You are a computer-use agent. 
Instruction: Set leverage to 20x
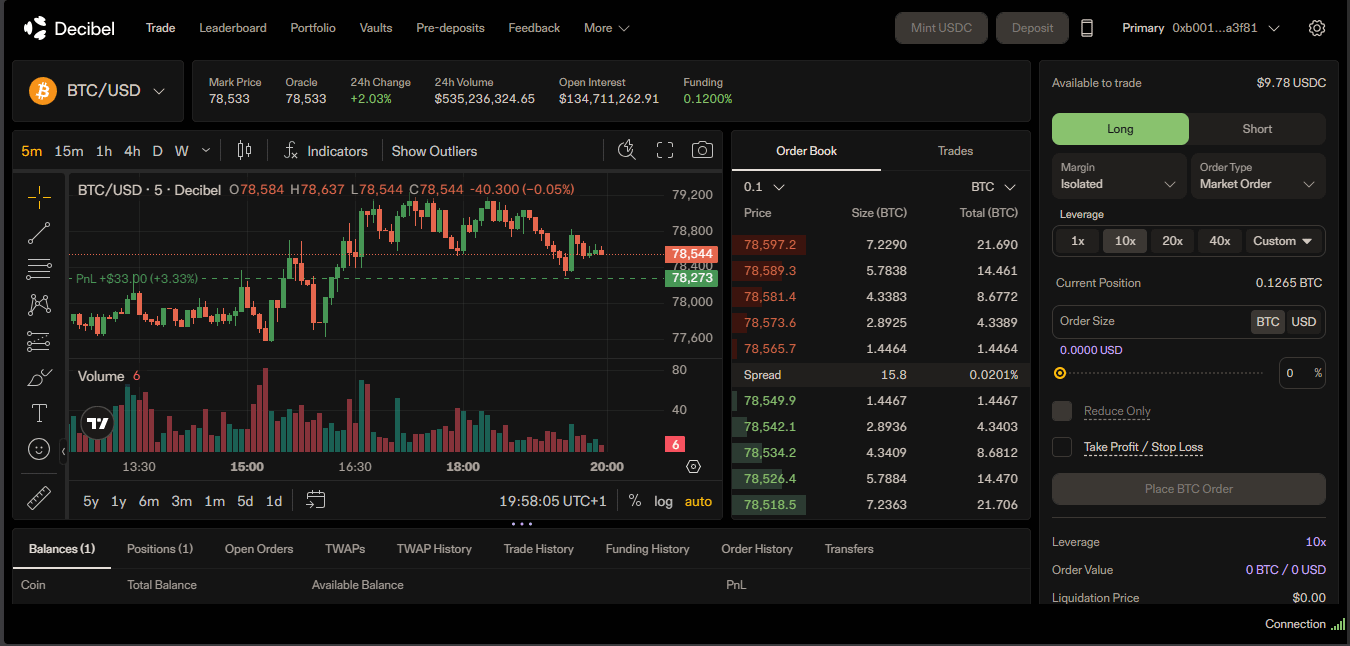tap(1173, 241)
